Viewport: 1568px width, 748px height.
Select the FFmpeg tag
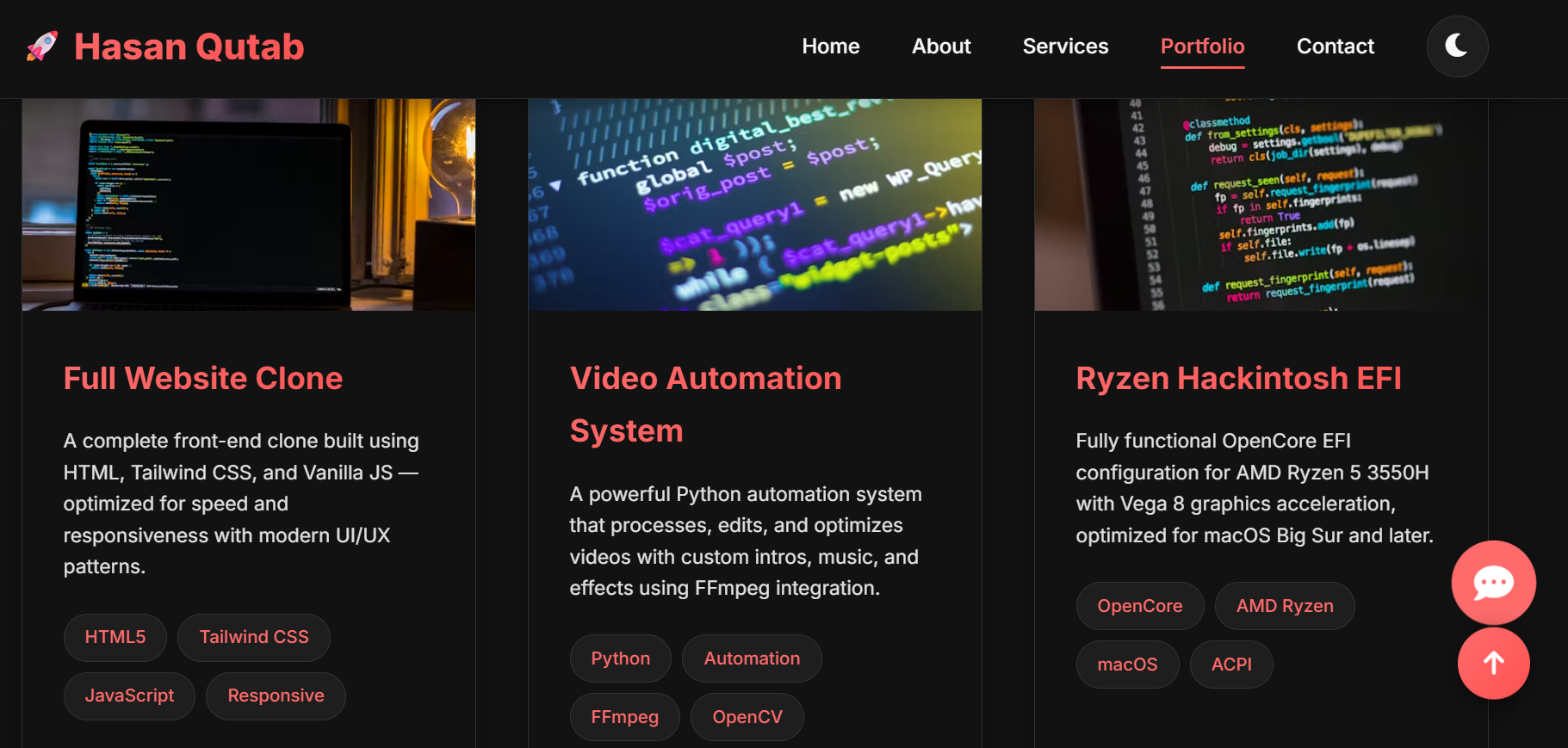[x=624, y=717]
